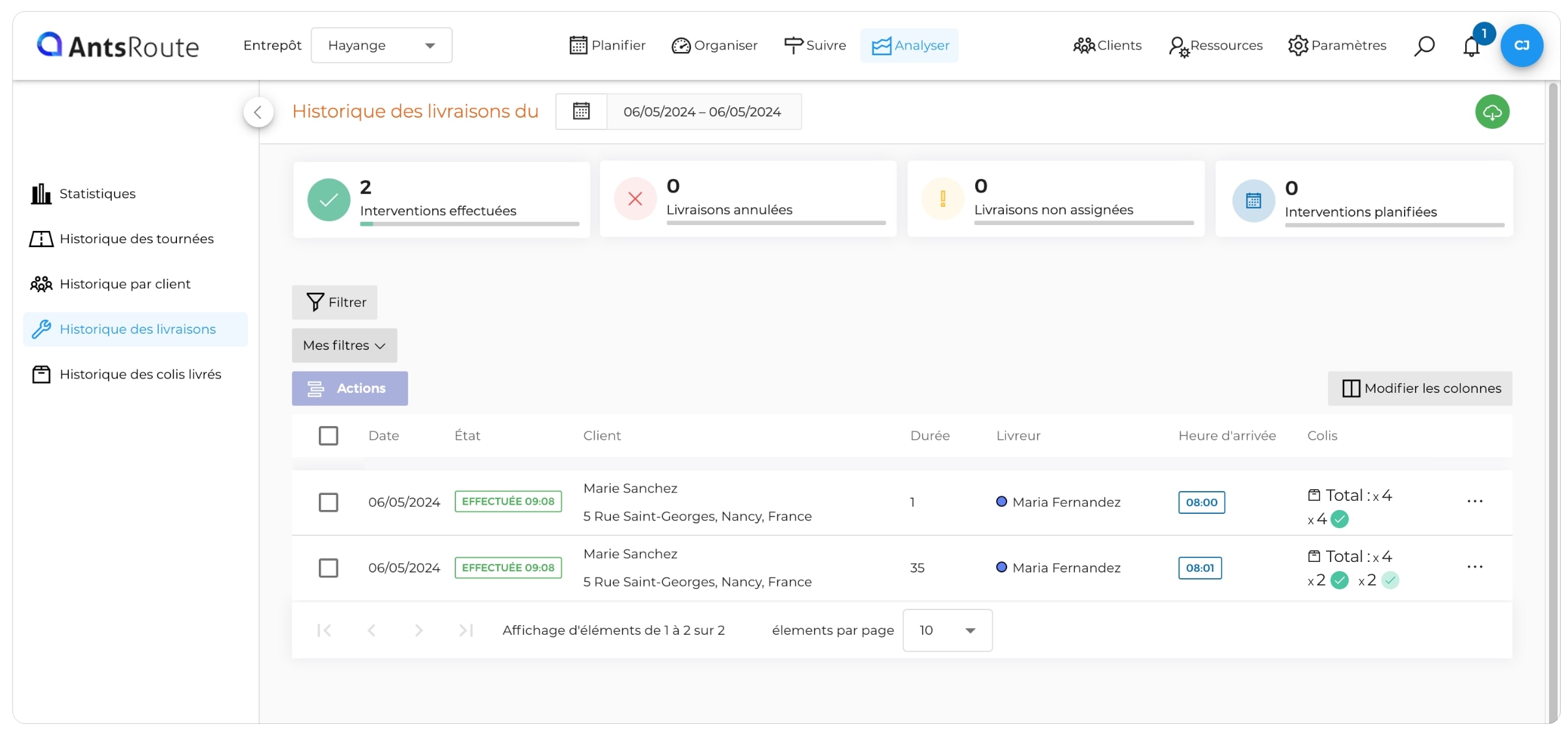Click the dark green check next to x2
This screenshot has height=735, width=1568.
click(1339, 580)
